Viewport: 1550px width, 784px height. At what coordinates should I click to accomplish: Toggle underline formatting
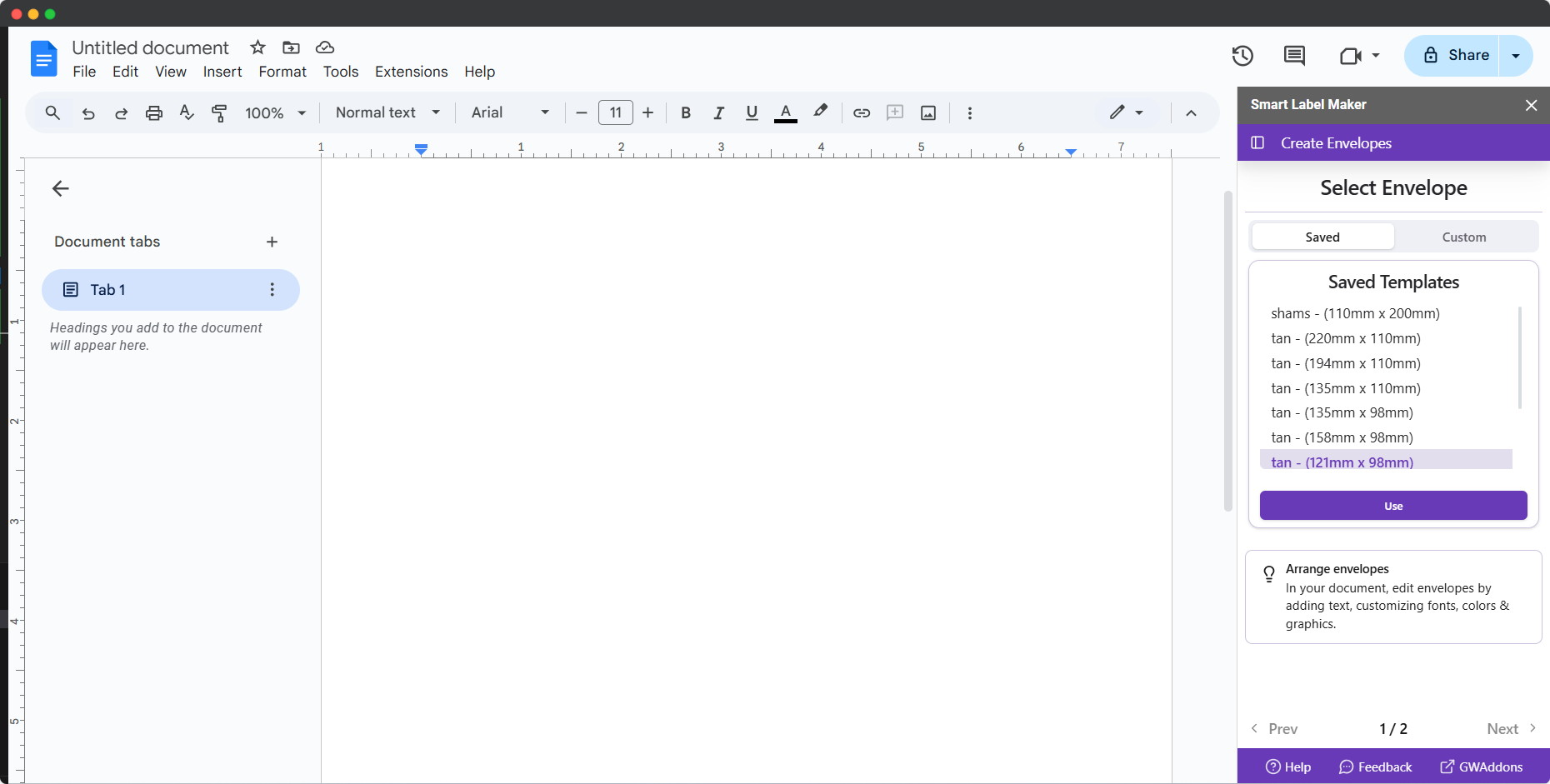752,113
